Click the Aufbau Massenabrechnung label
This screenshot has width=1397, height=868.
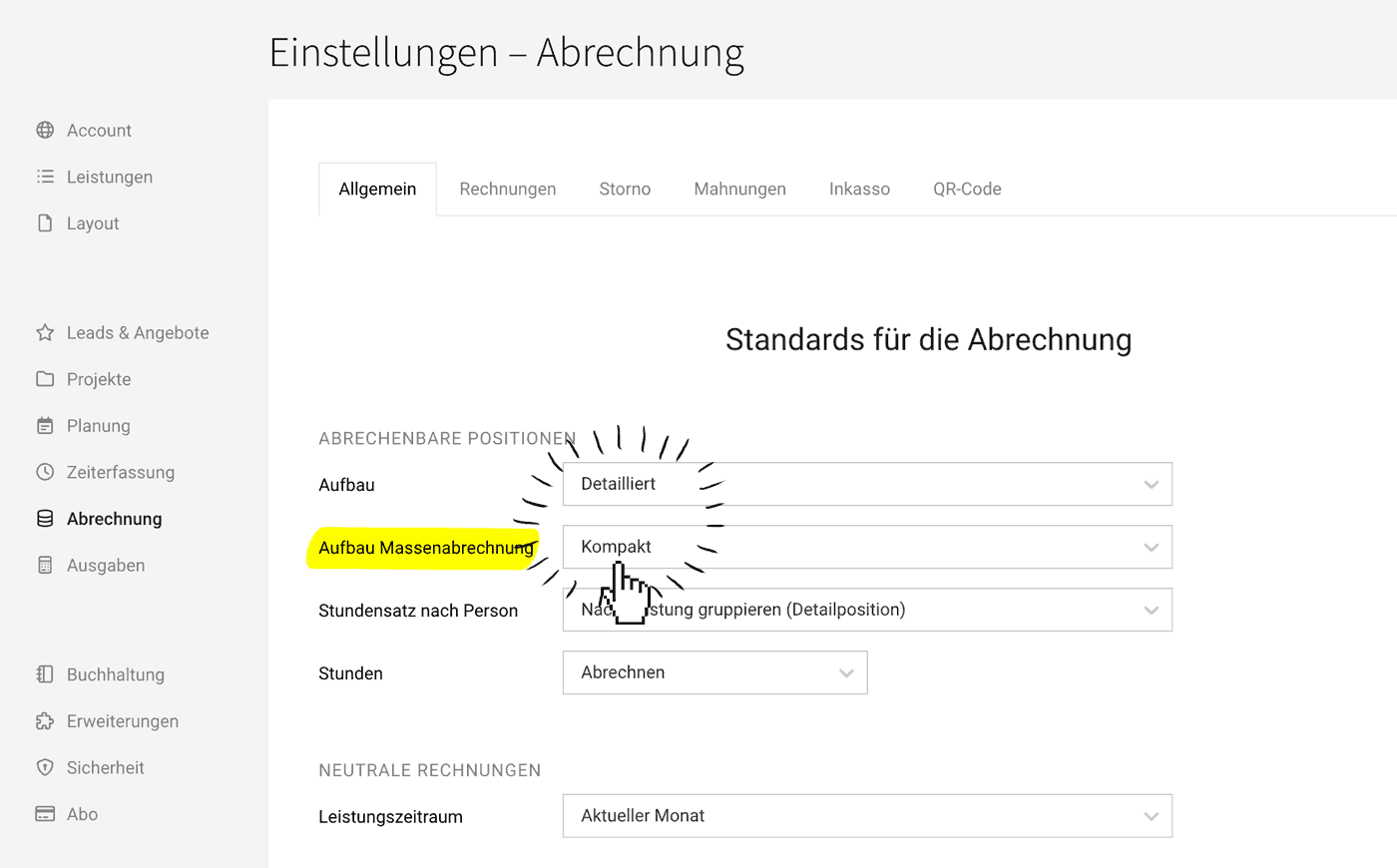(x=426, y=548)
